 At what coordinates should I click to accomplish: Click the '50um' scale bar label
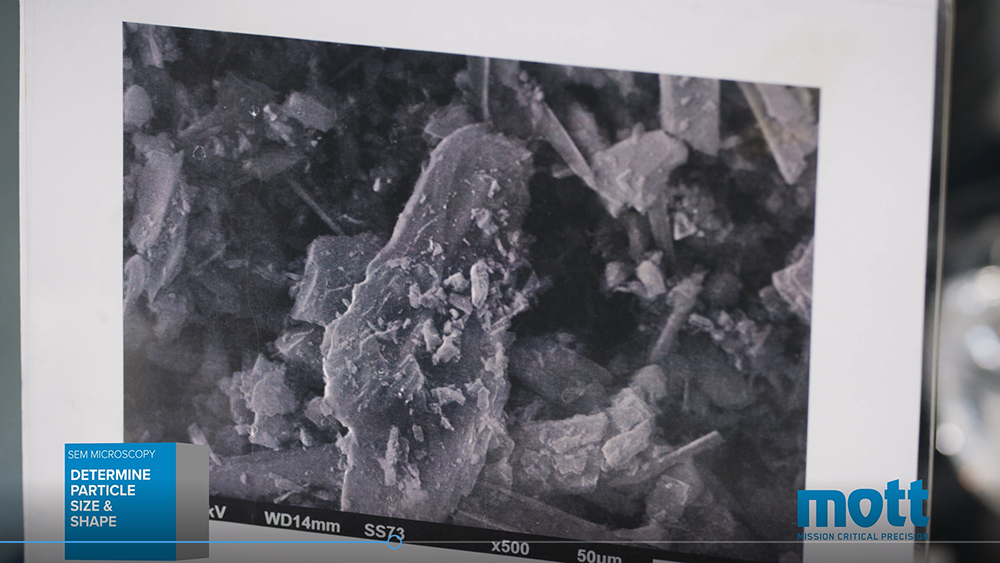coord(599,555)
